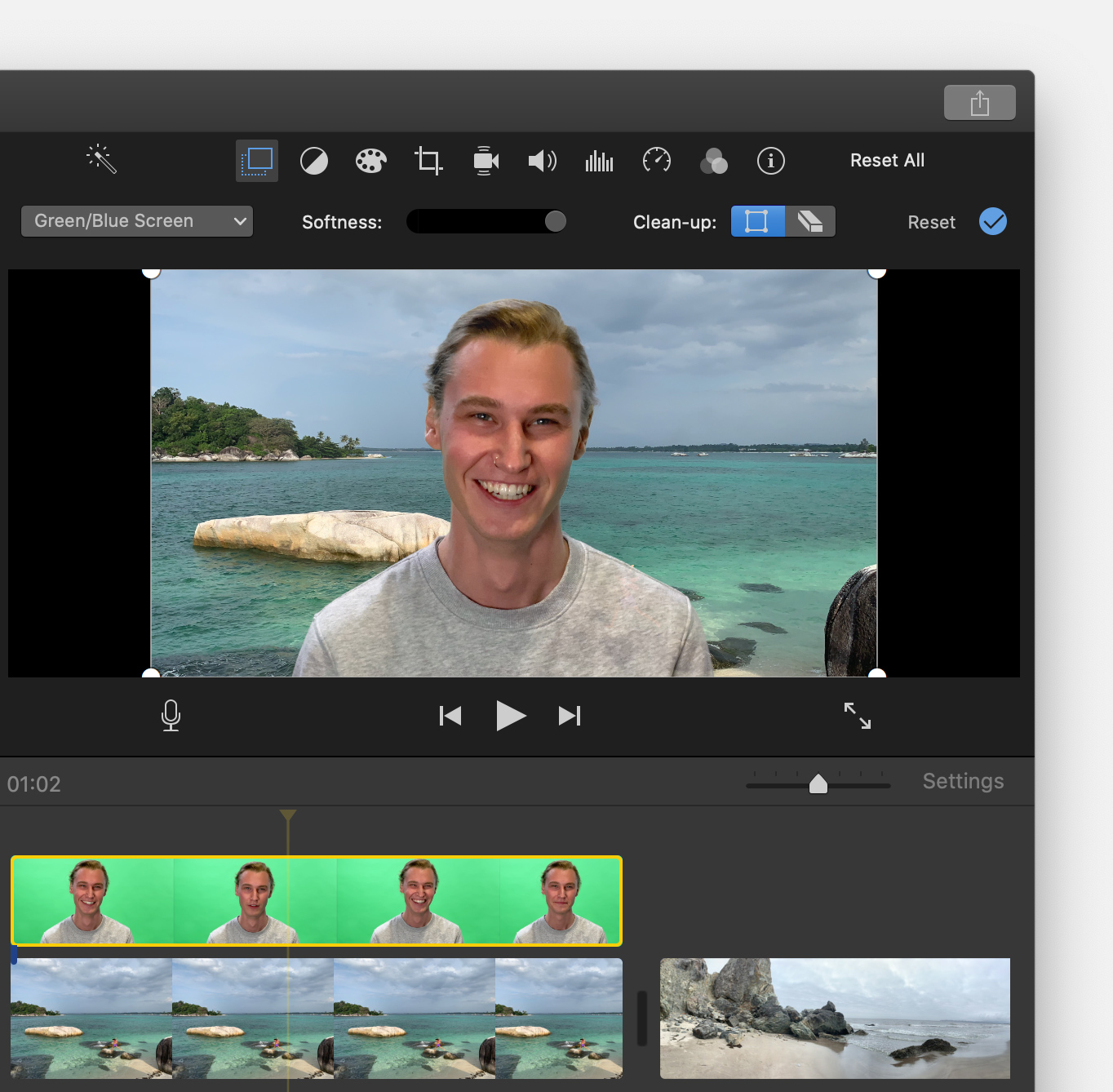Open the timeline Settings panel
The width and height of the screenshot is (1113, 1092).
963,781
